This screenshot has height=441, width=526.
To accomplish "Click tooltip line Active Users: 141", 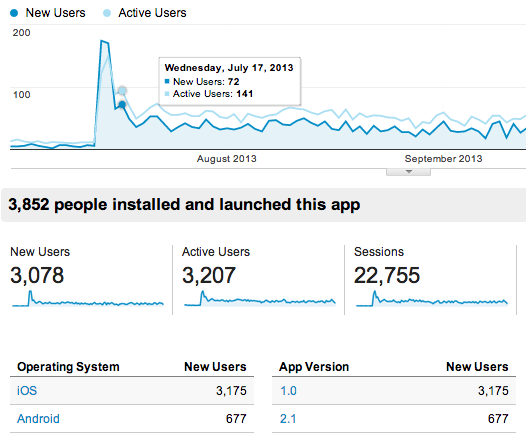I will pos(209,94).
